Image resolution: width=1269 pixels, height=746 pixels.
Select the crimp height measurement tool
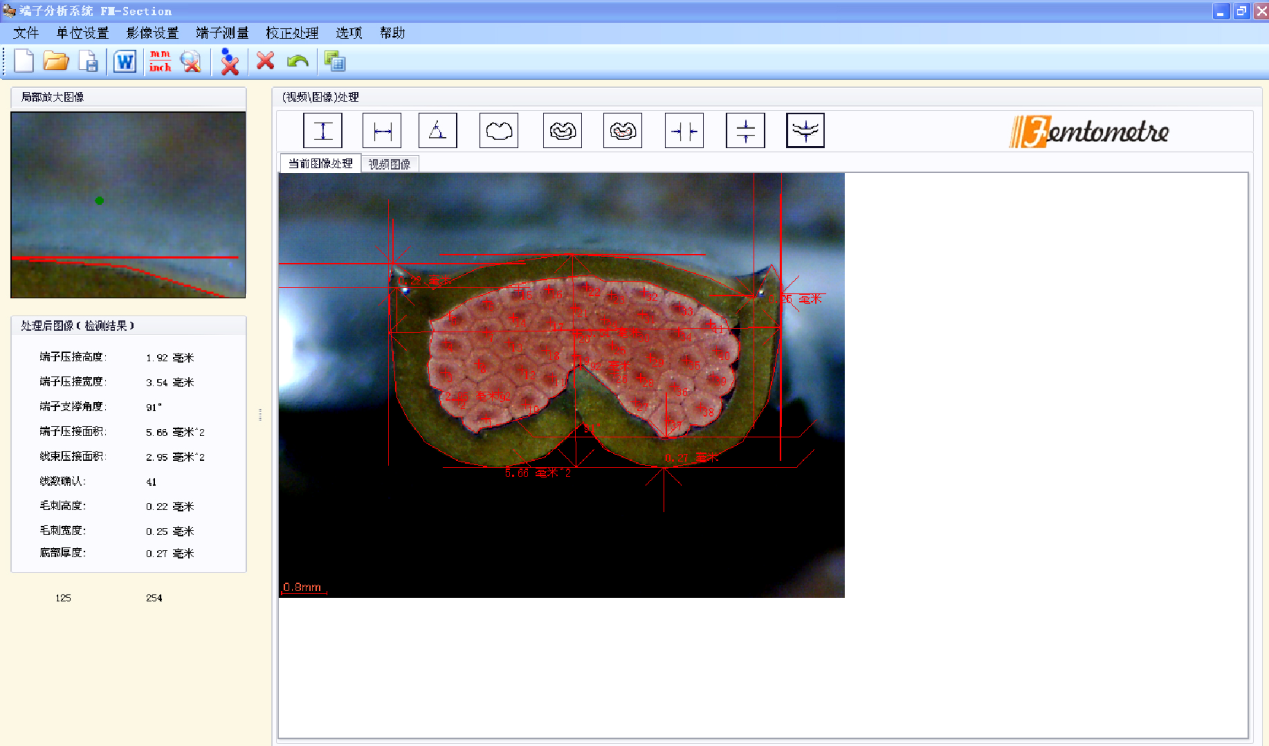click(323, 130)
